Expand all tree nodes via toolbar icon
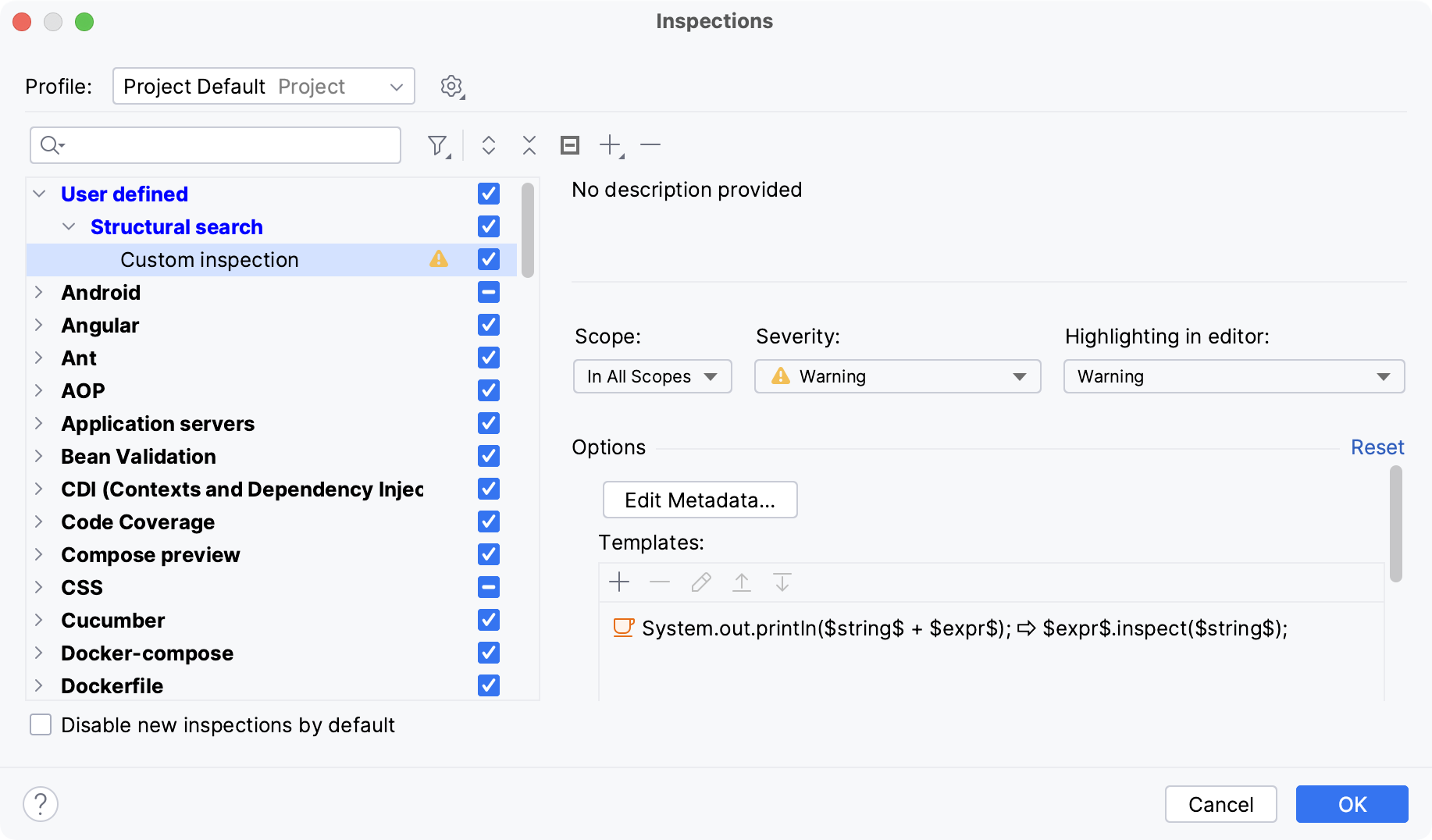Screen dimensions: 1432x840 click(489, 145)
